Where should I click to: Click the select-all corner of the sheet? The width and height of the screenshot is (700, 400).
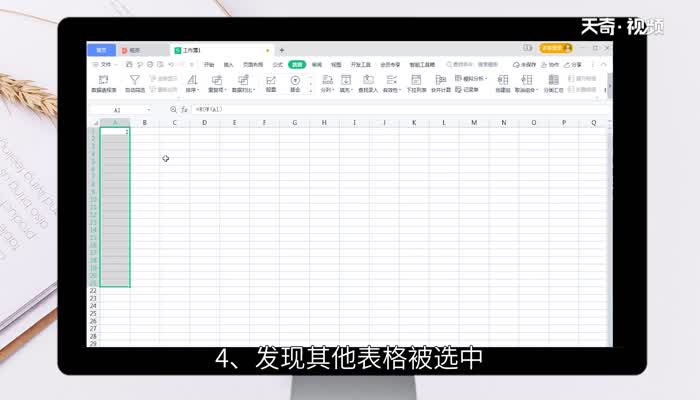tap(95, 123)
